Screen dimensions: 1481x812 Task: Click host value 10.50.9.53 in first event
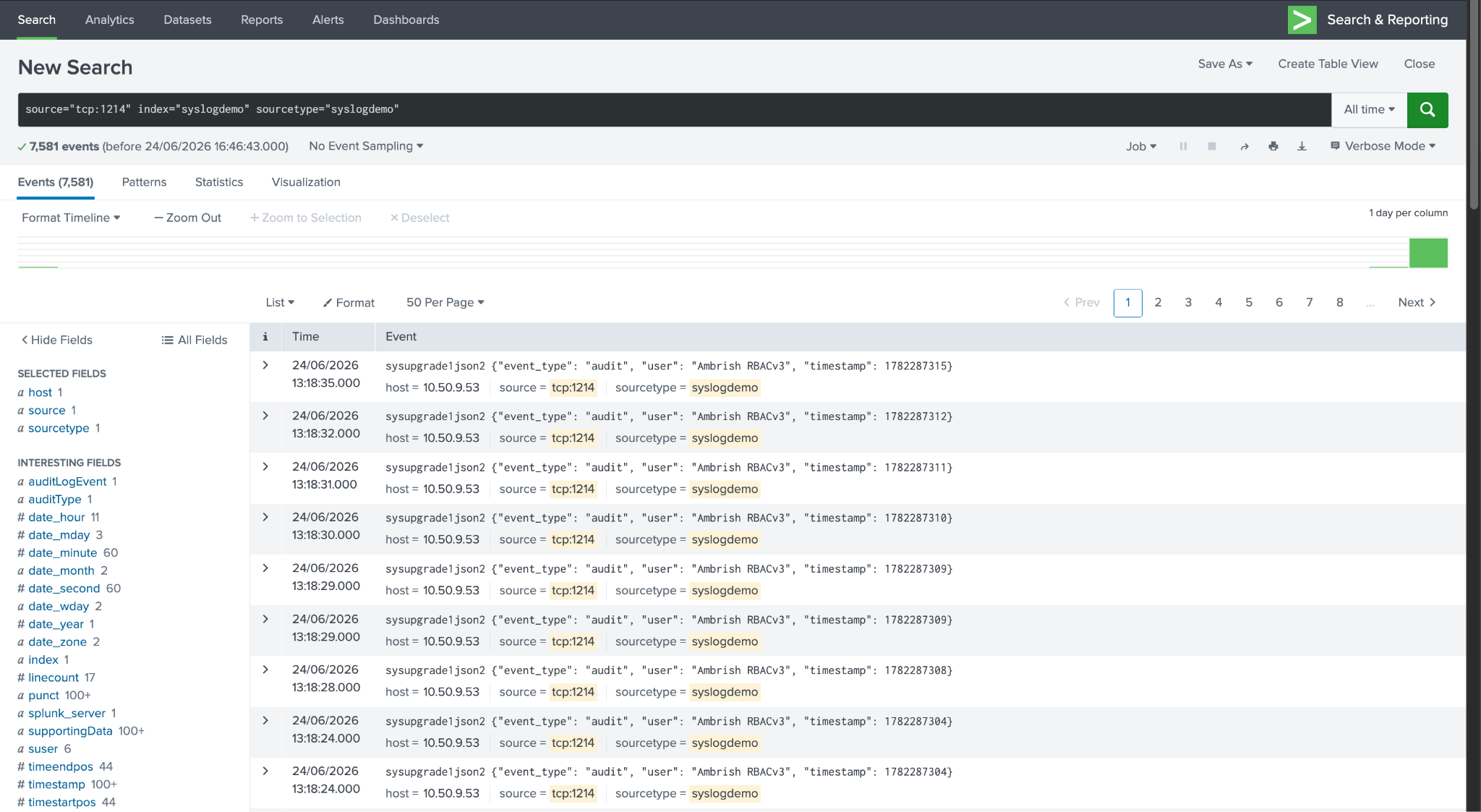coord(451,388)
